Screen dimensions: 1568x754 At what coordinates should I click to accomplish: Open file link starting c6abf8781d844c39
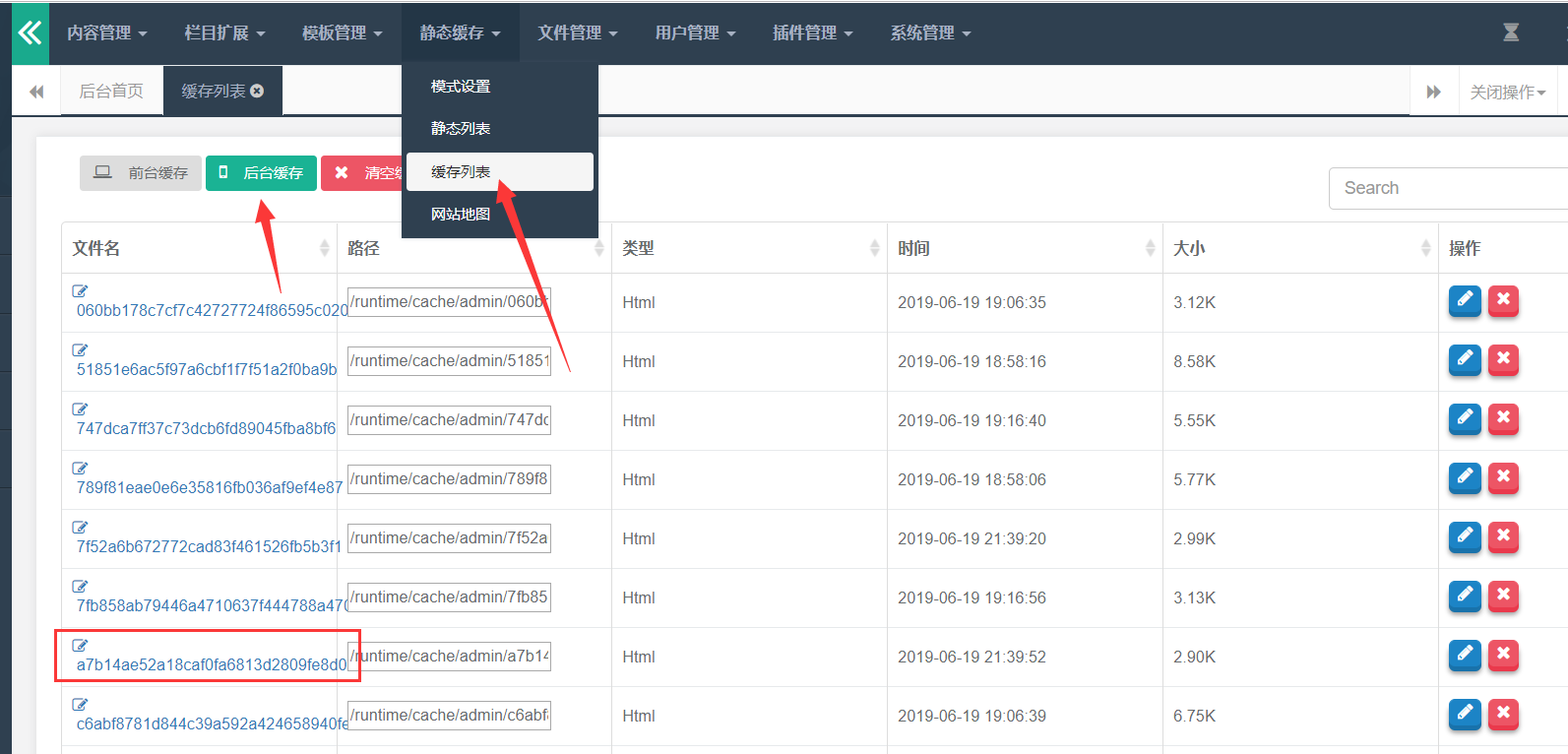pos(213,723)
